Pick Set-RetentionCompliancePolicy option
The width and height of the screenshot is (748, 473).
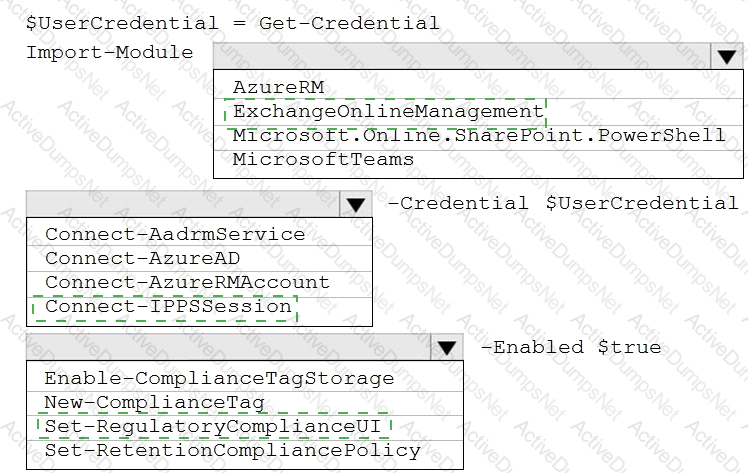click(x=232, y=451)
